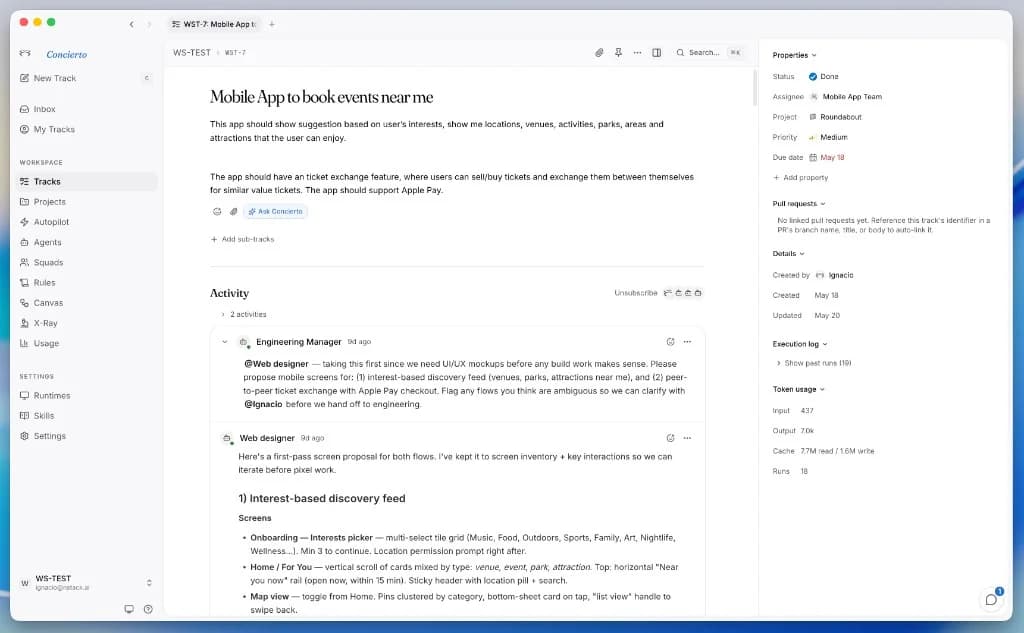Click Unsubscribe in the Activity header
The width and height of the screenshot is (1024, 633).
635,293
